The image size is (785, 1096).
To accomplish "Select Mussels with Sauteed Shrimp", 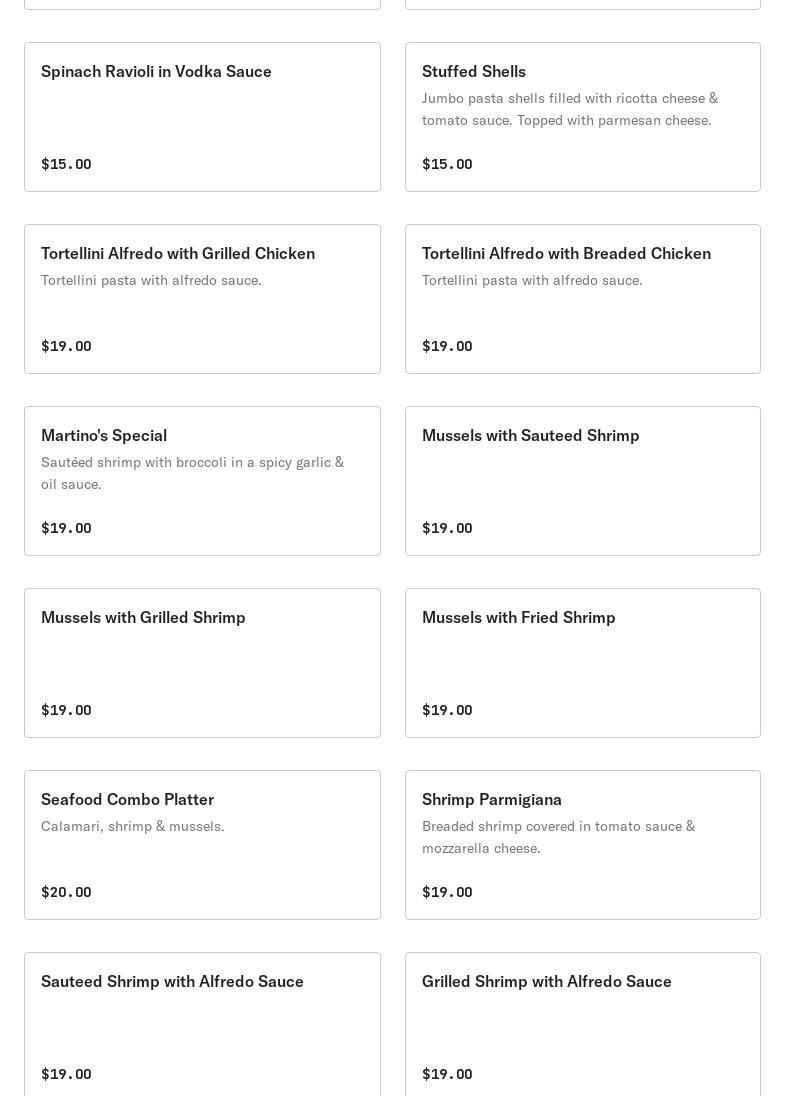I will click(582, 481).
